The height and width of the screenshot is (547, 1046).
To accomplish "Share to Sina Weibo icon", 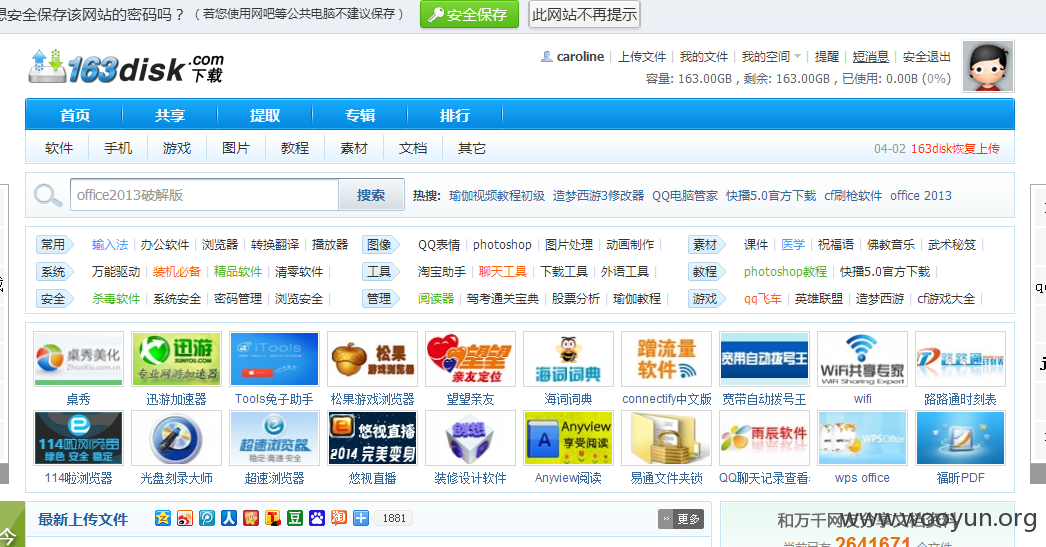I will (185, 518).
